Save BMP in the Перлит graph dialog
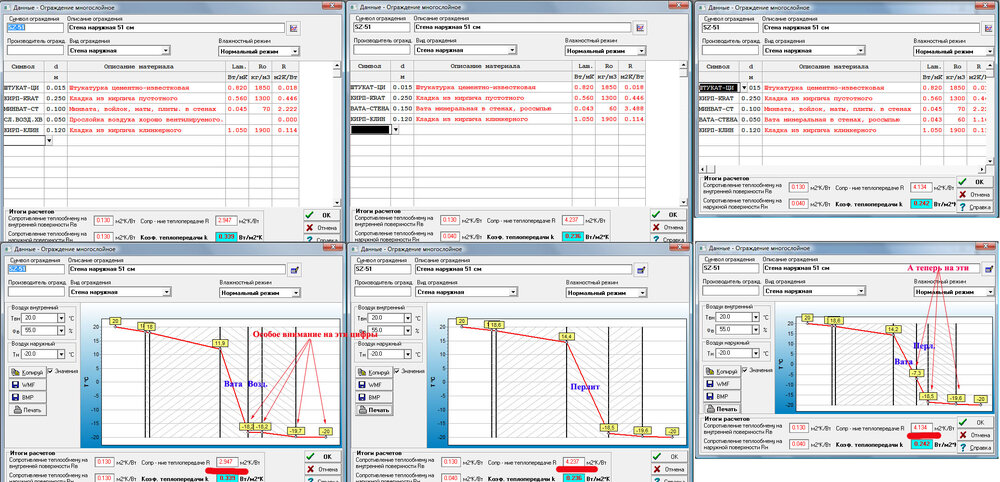Viewport: 1000px width, 482px height. pos(376,397)
